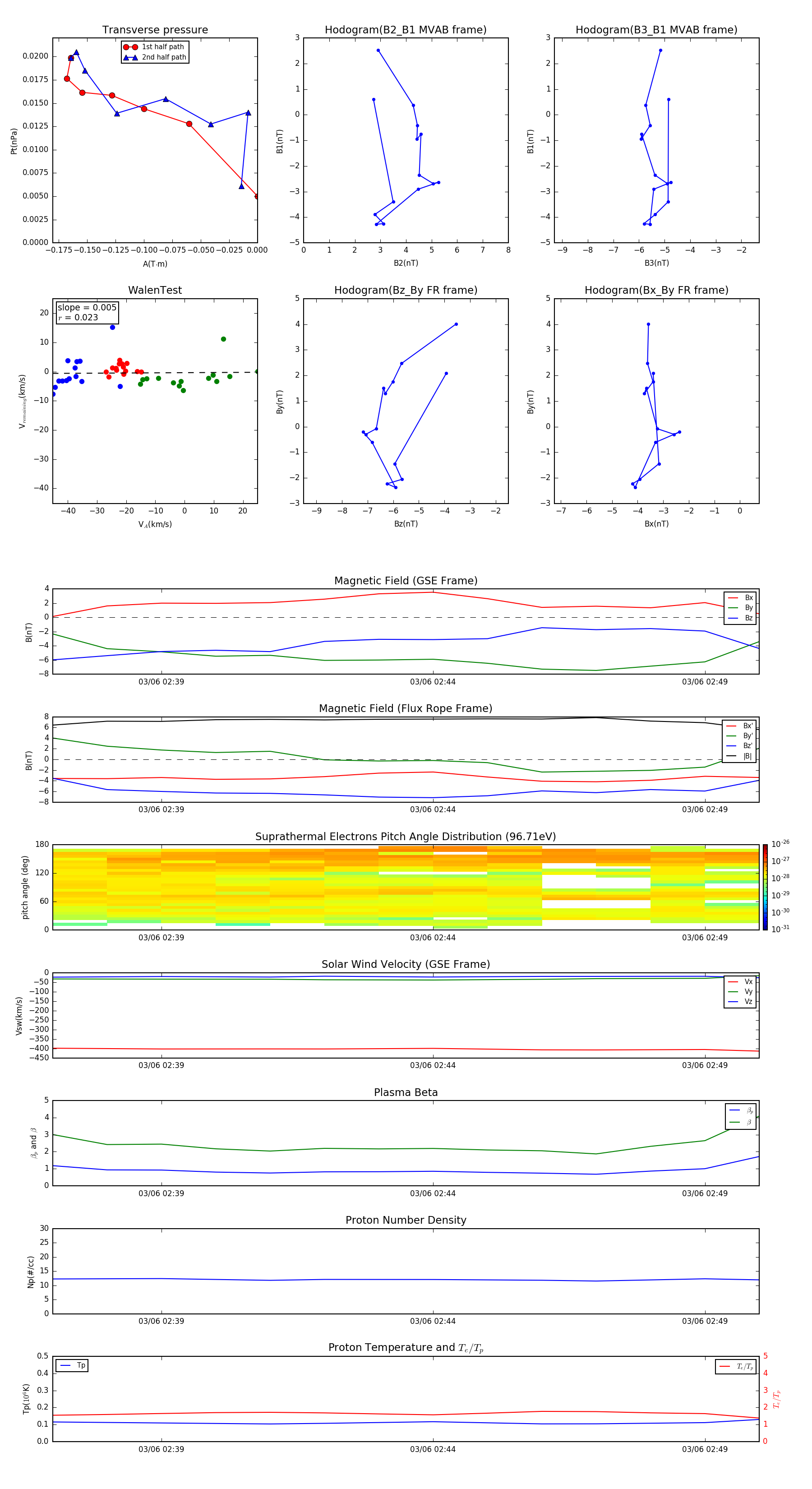Select the 'Te/Tp' legend entry
Screen dimensions: 812x1489
click(x=737, y=1366)
